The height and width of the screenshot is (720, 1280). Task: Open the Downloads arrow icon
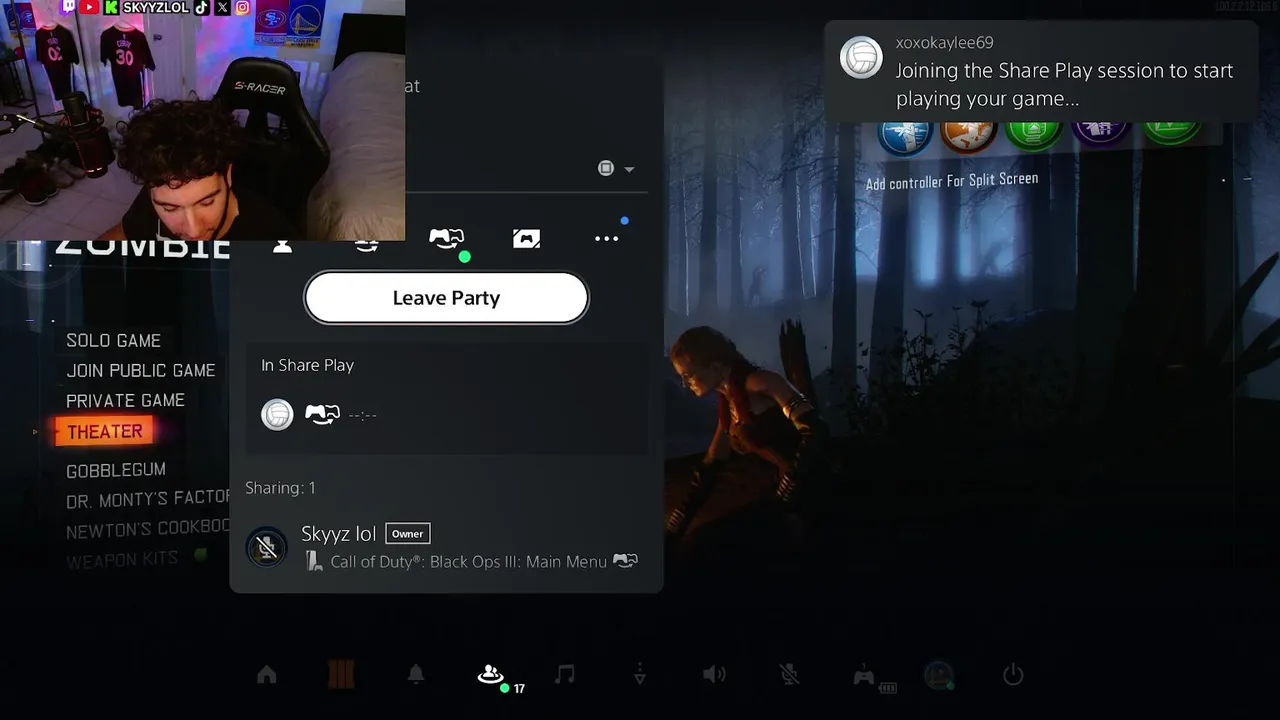pos(640,675)
